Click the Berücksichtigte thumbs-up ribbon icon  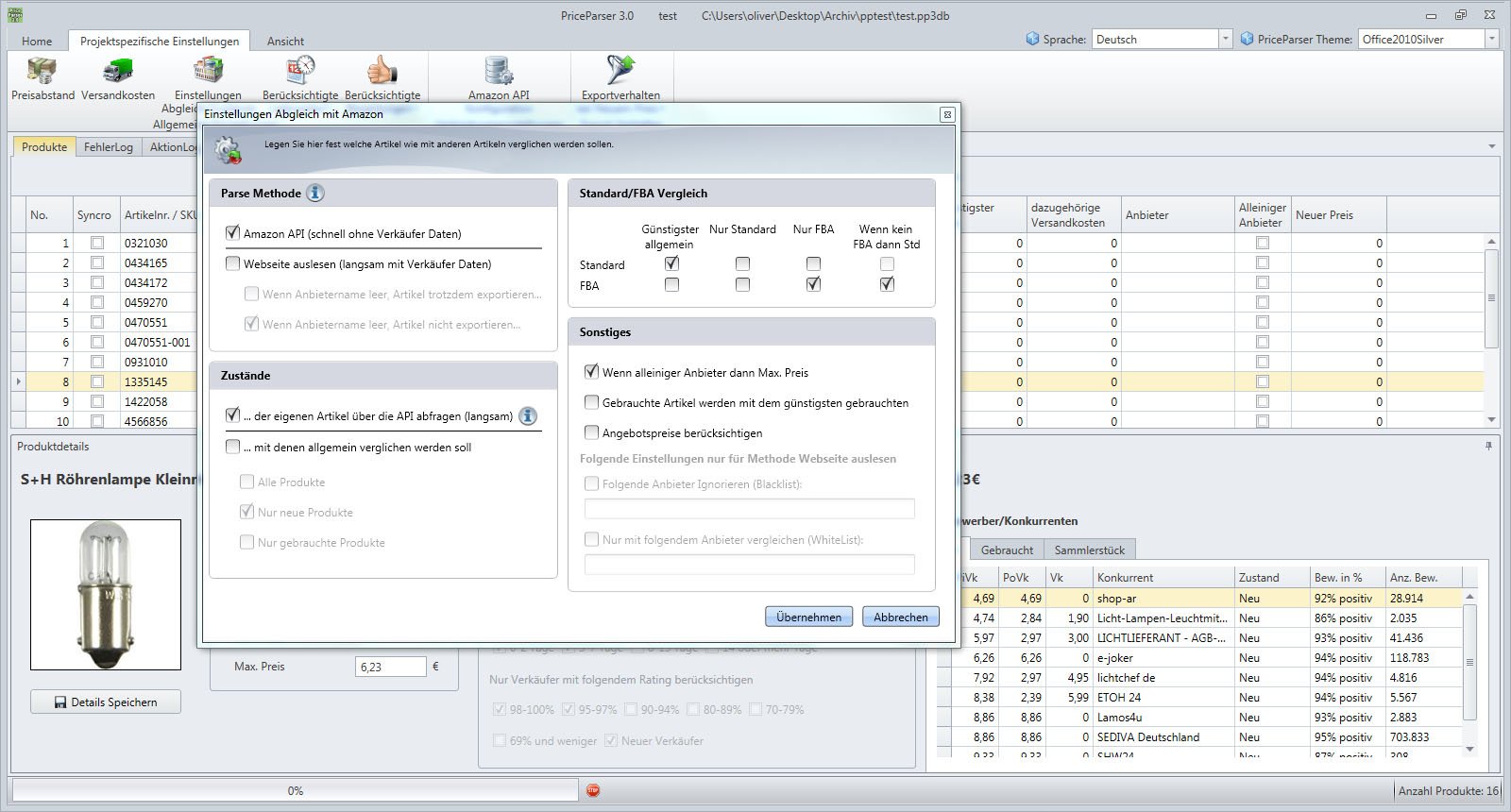pos(382,71)
